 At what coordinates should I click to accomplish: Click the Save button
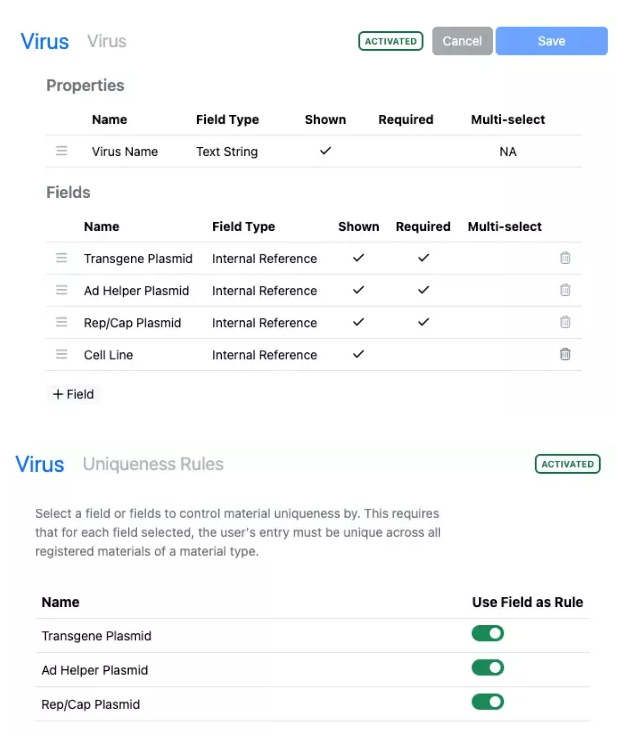(x=551, y=41)
